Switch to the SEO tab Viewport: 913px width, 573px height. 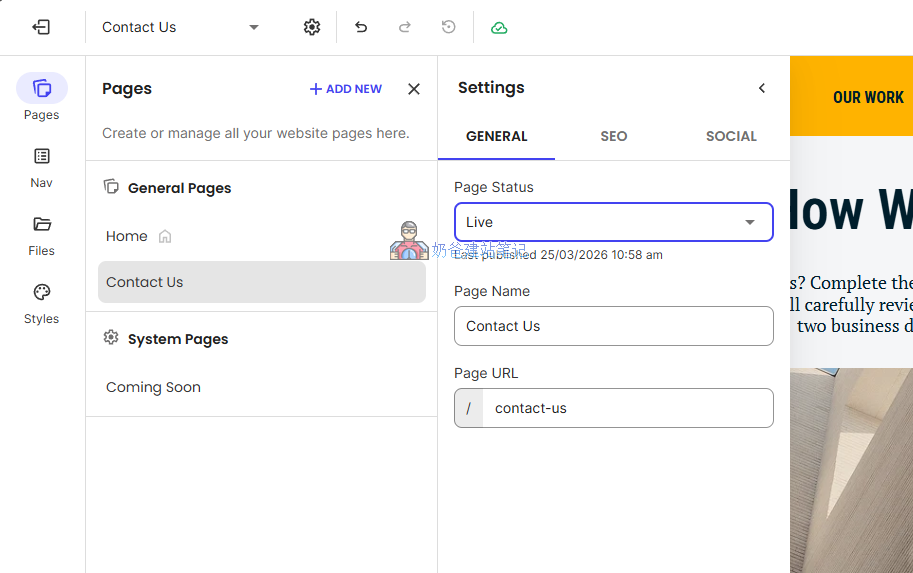(x=614, y=136)
